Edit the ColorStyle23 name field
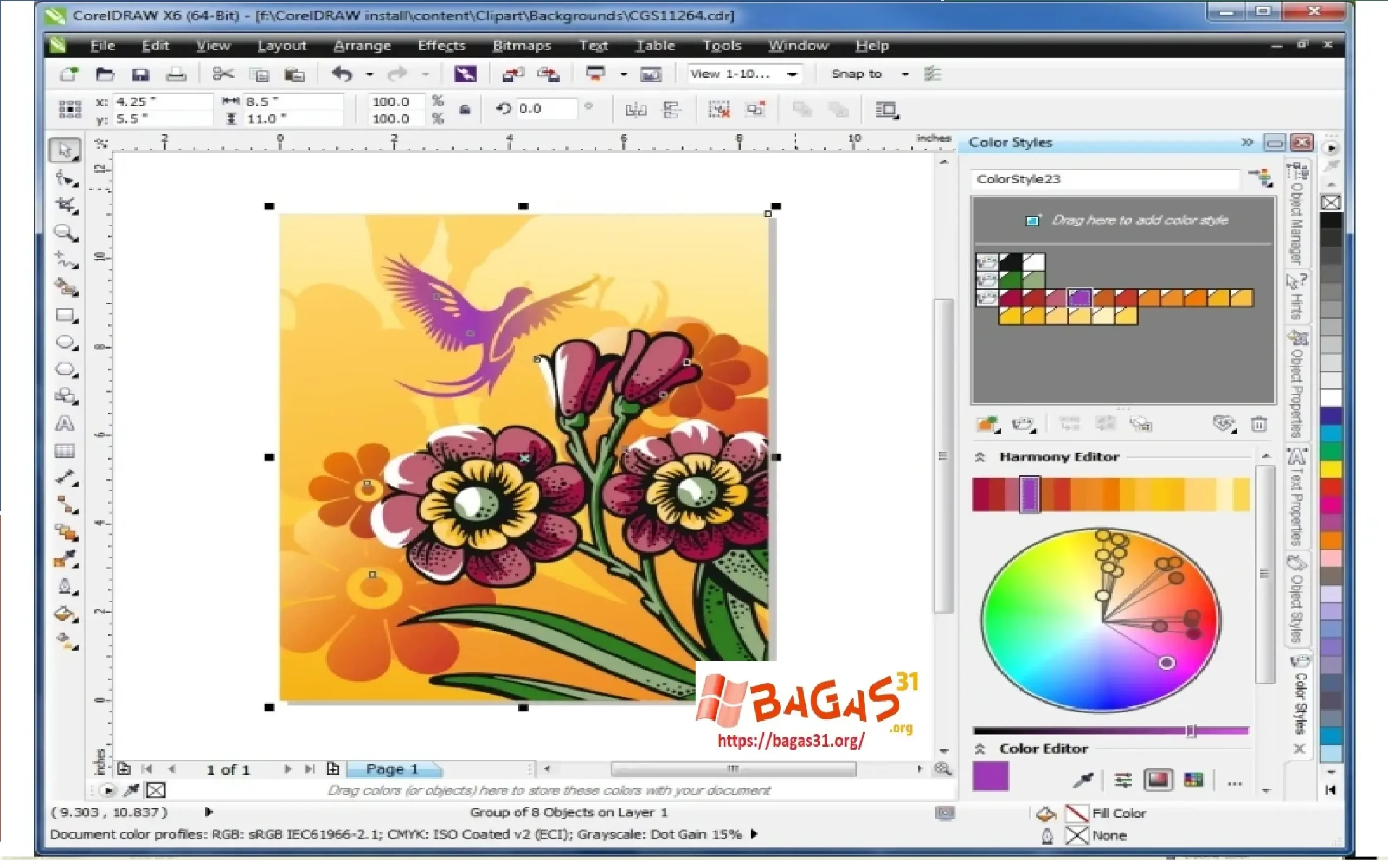Viewport: 1388px width, 868px height. 1105,178
